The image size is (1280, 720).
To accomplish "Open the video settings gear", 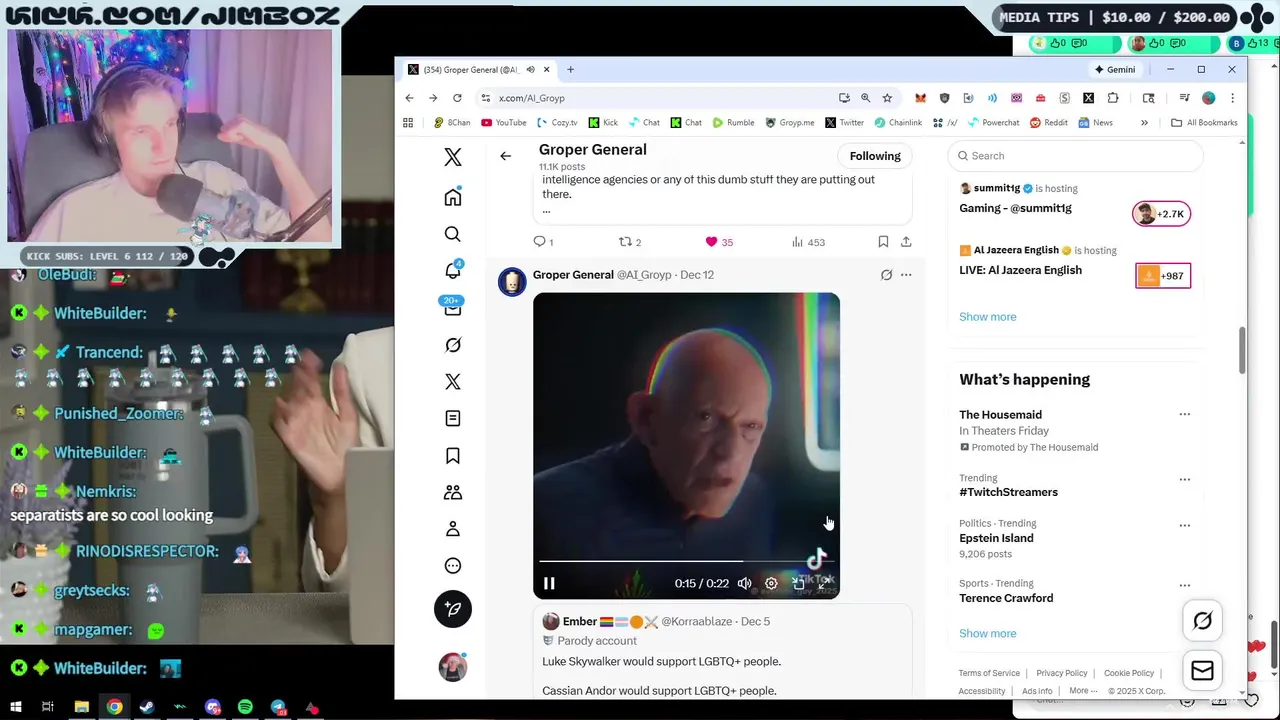I will point(771,583).
